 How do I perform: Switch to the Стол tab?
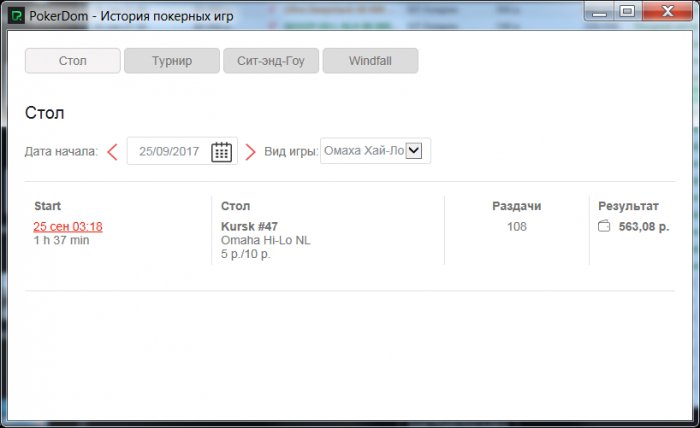(x=73, y=61)
